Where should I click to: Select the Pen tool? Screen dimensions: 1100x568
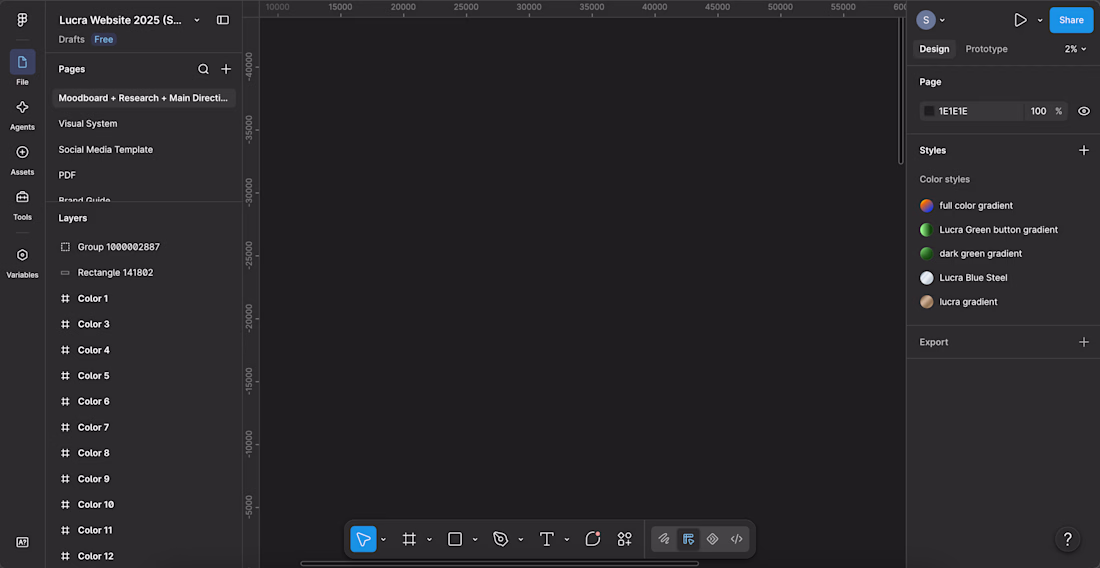click(500, 539)
